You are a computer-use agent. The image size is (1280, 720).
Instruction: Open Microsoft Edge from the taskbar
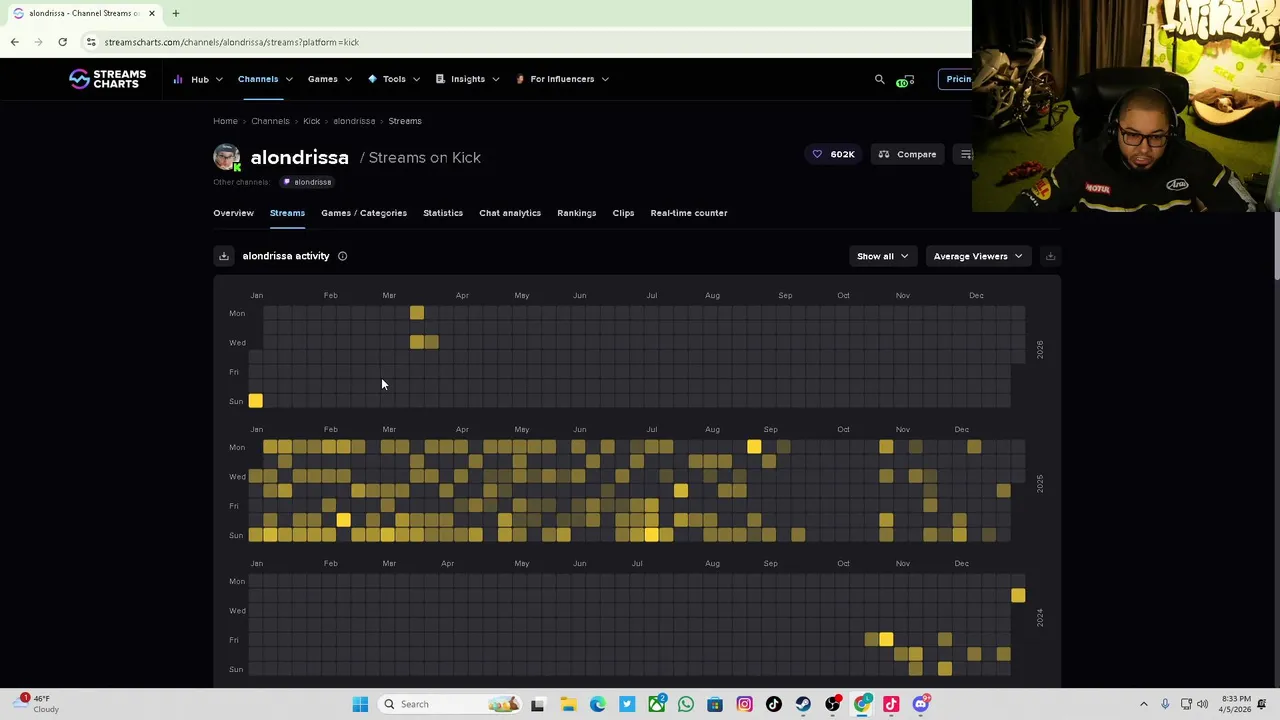[597, 704]
